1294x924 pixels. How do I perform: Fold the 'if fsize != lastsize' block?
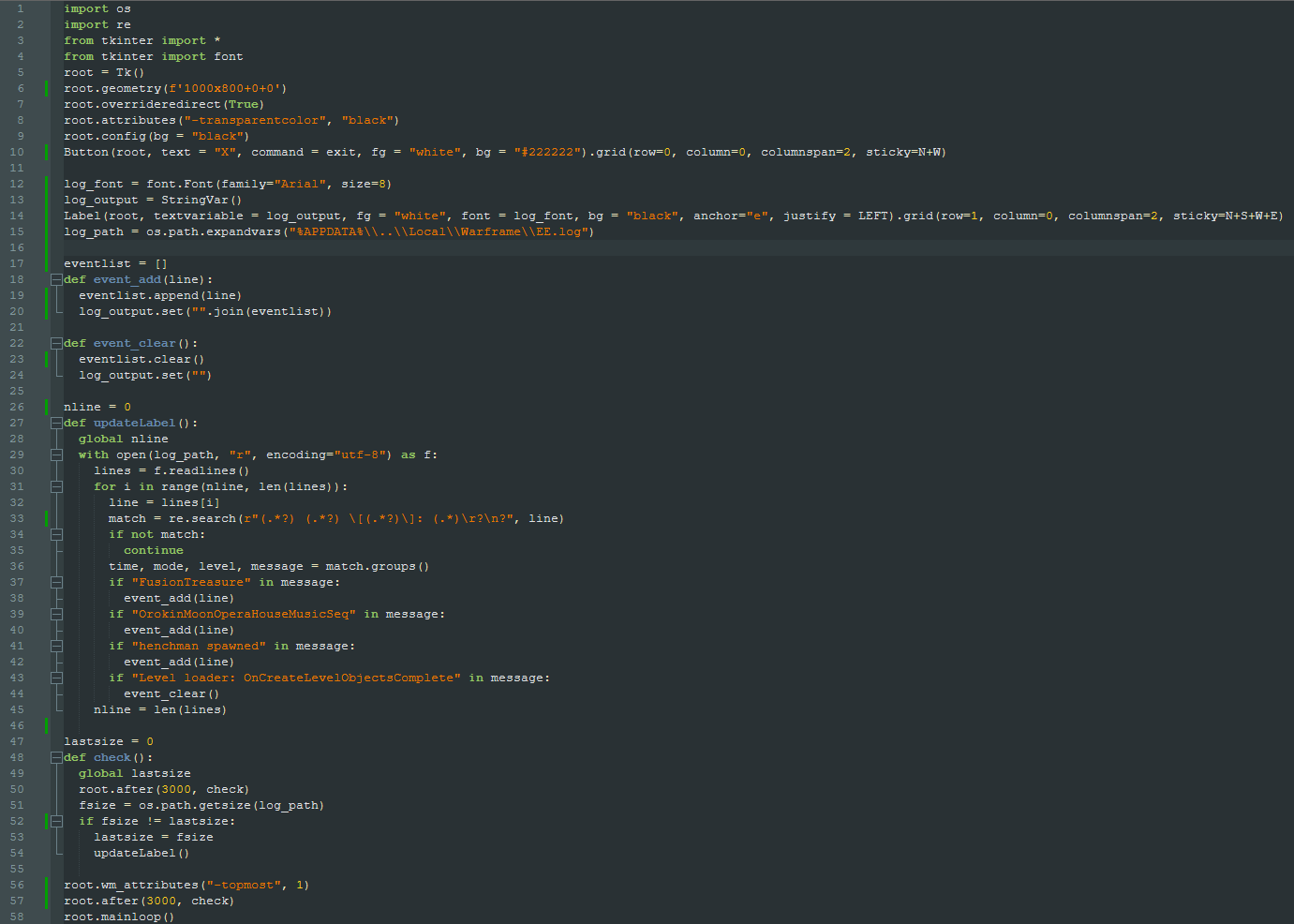[56, 821]
